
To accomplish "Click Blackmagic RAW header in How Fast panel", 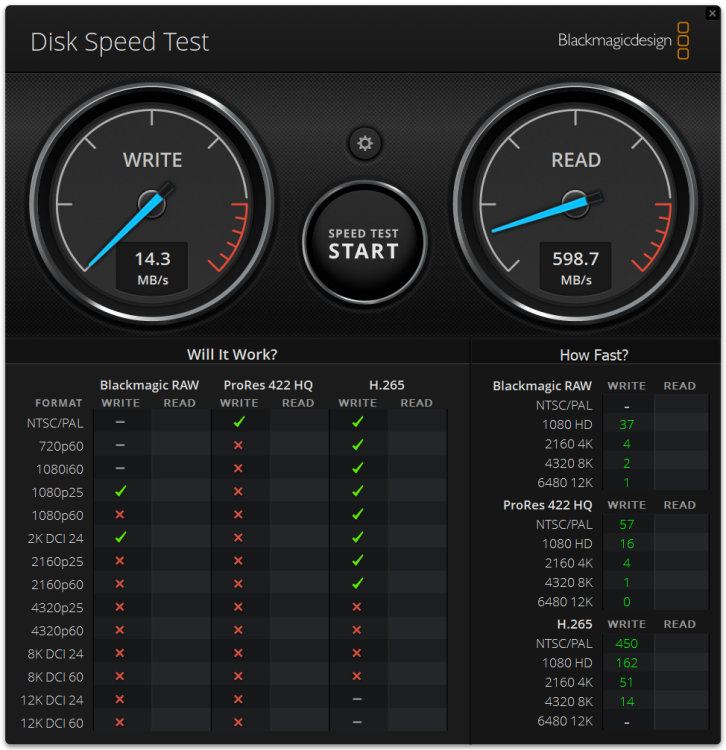I will (x=542, y=386).
